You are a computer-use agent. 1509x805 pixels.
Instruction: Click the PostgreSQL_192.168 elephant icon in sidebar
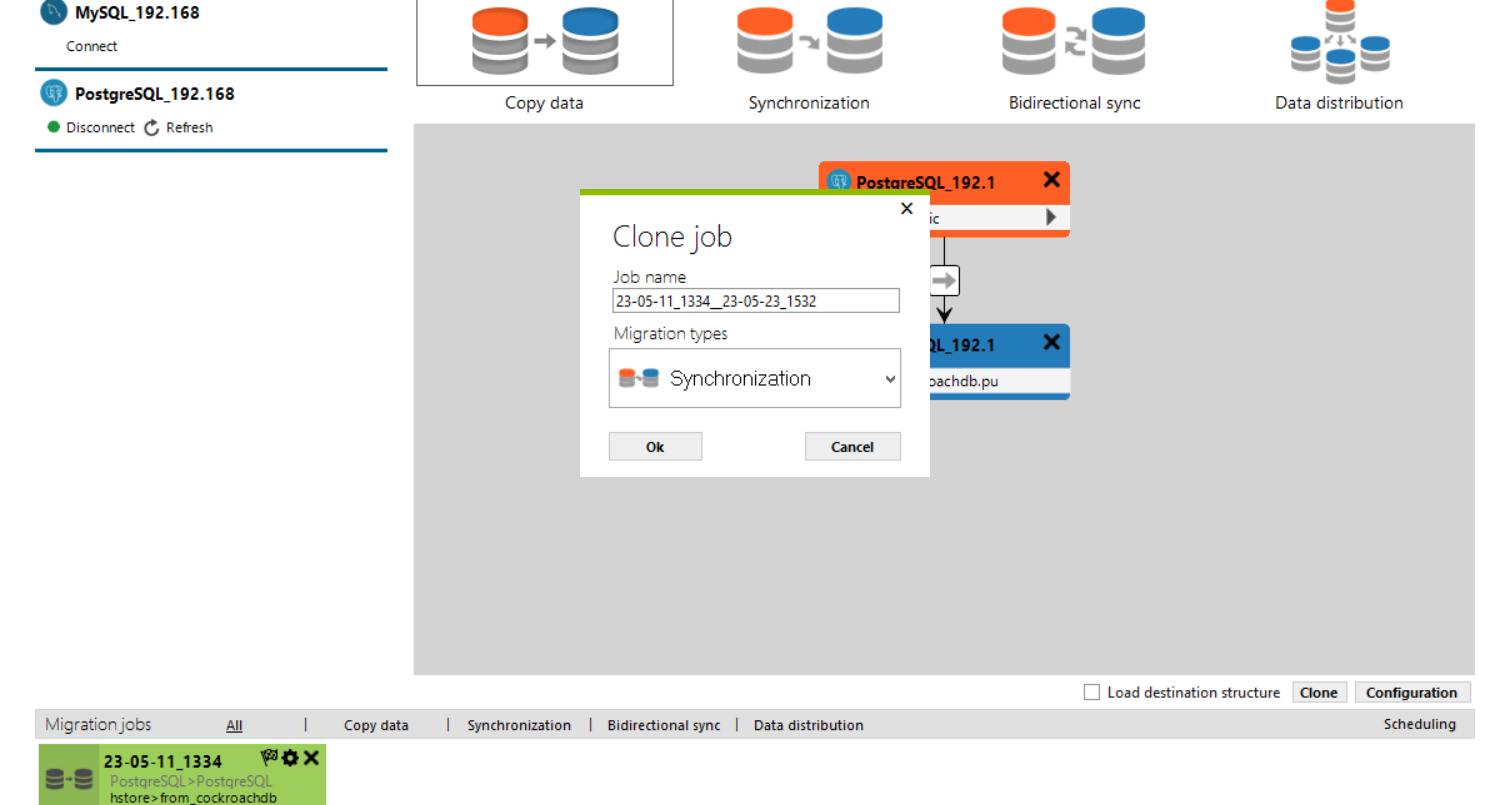coord(53,94)
